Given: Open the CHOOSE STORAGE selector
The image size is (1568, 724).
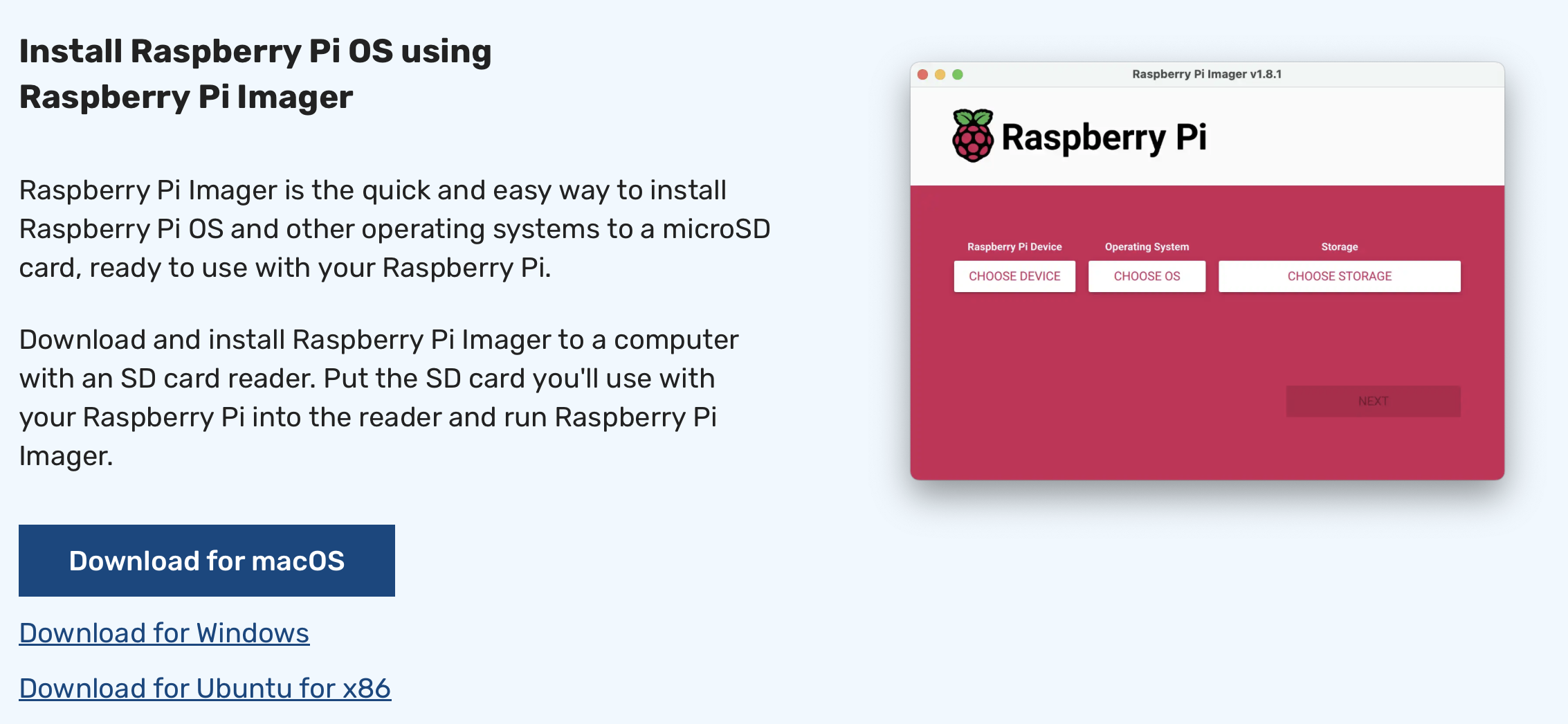Looking at the screenshot, I should coord(1339,275).
